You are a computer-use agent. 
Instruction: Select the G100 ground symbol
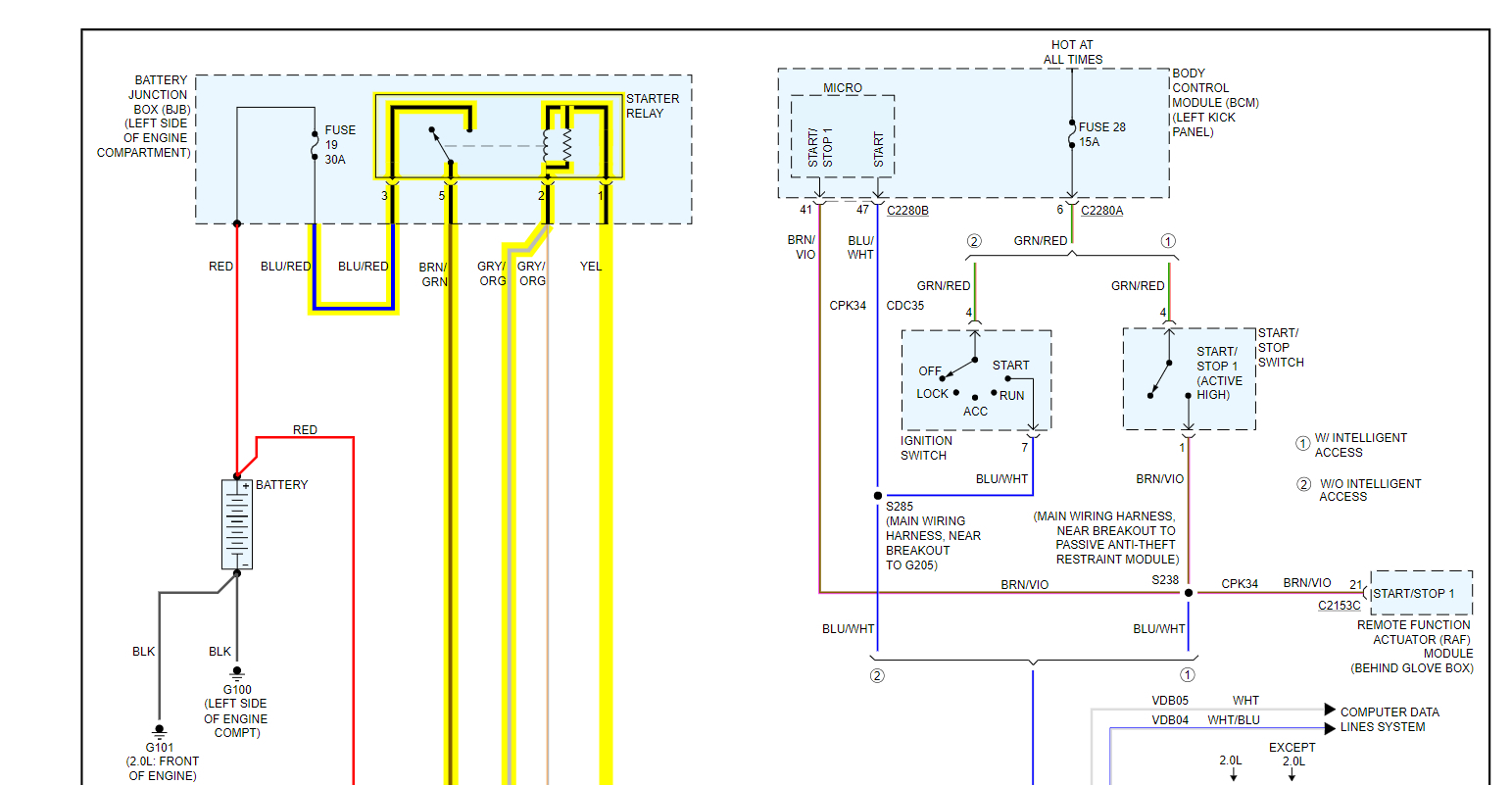pyautogui.click(x=237, y=674)
